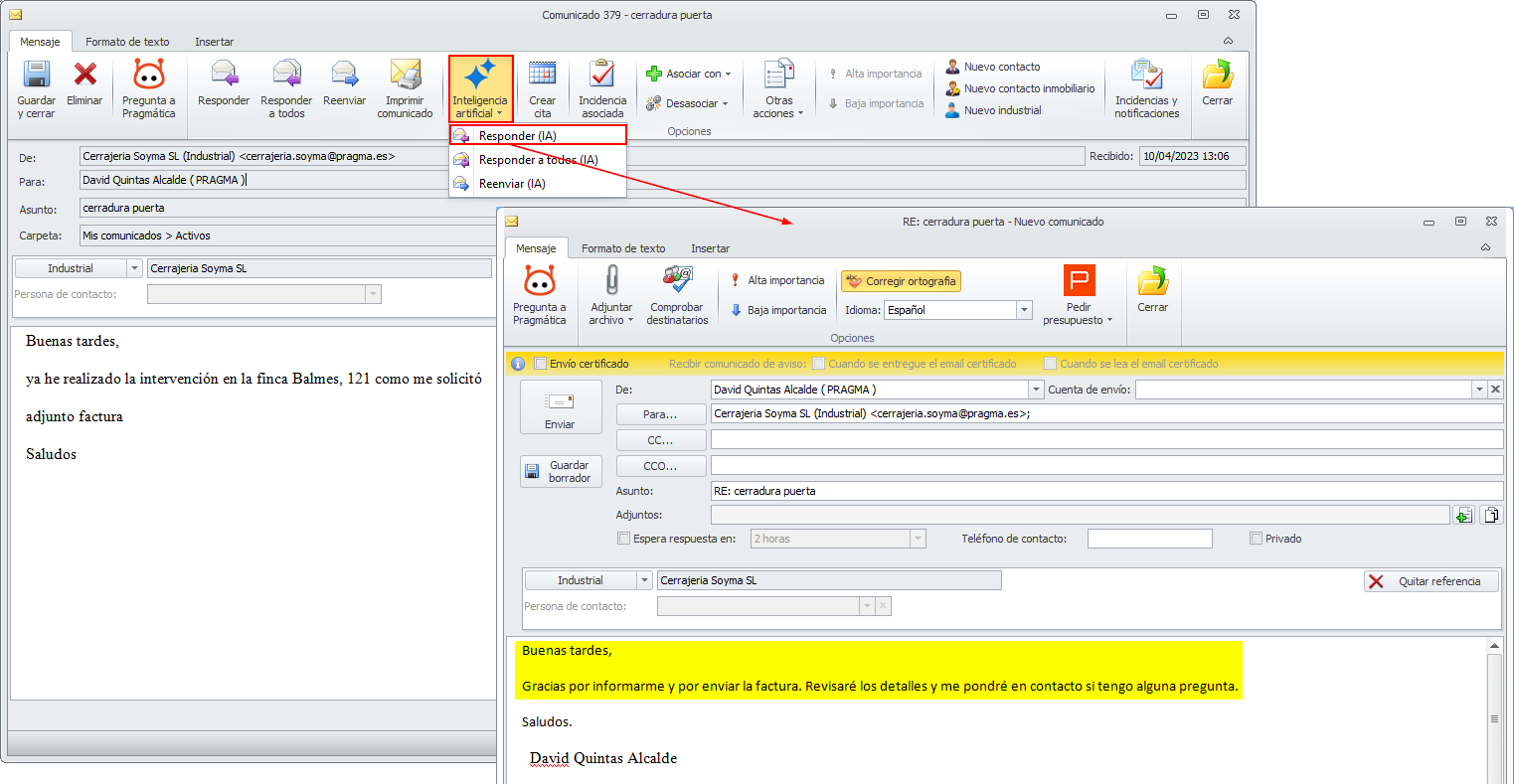Open Industrial type dropdown in the reply window
This screenshot has height=784, width=1514.
click(644, 580)
